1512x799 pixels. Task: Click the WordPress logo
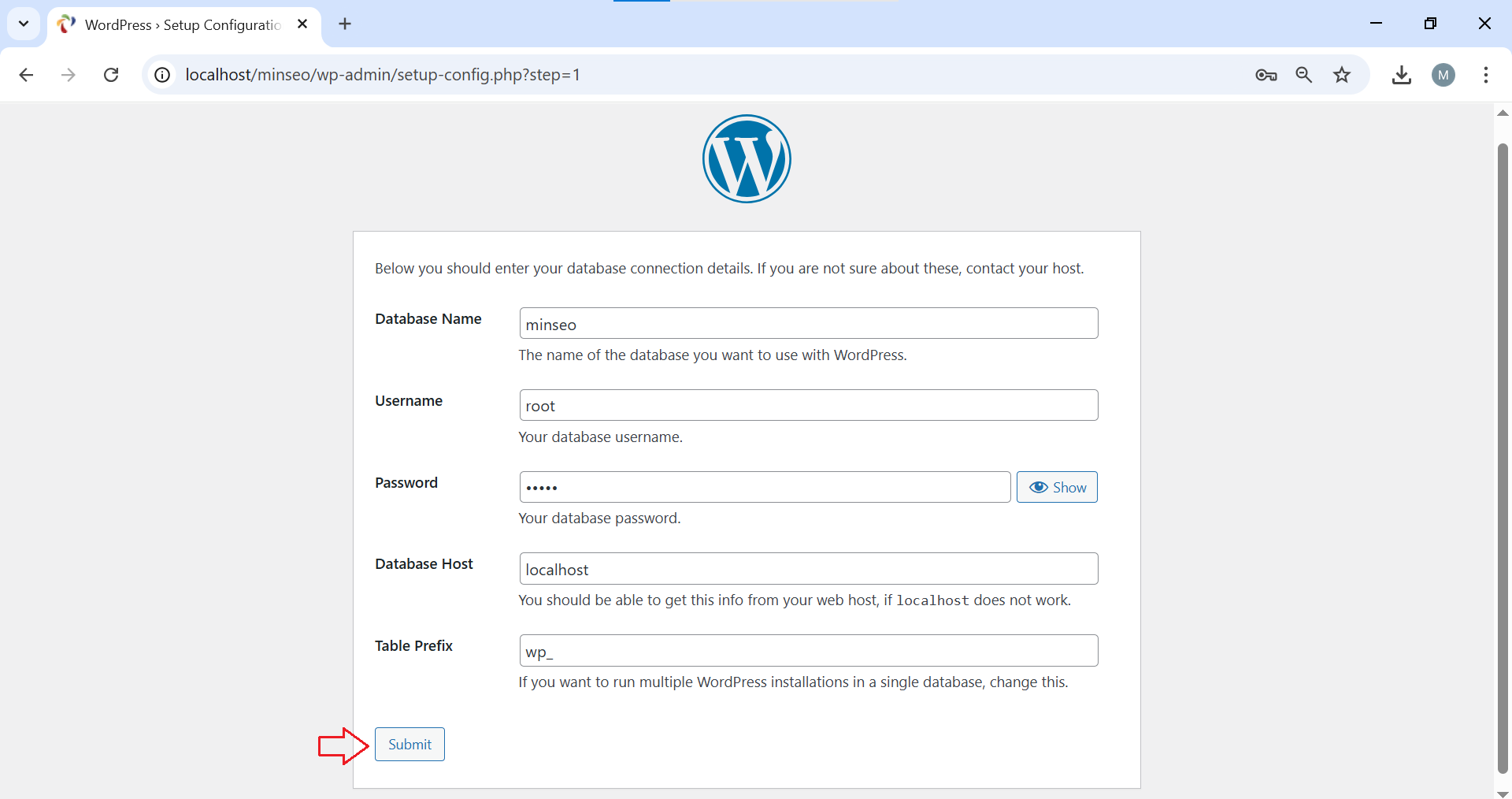coord(746,159)
